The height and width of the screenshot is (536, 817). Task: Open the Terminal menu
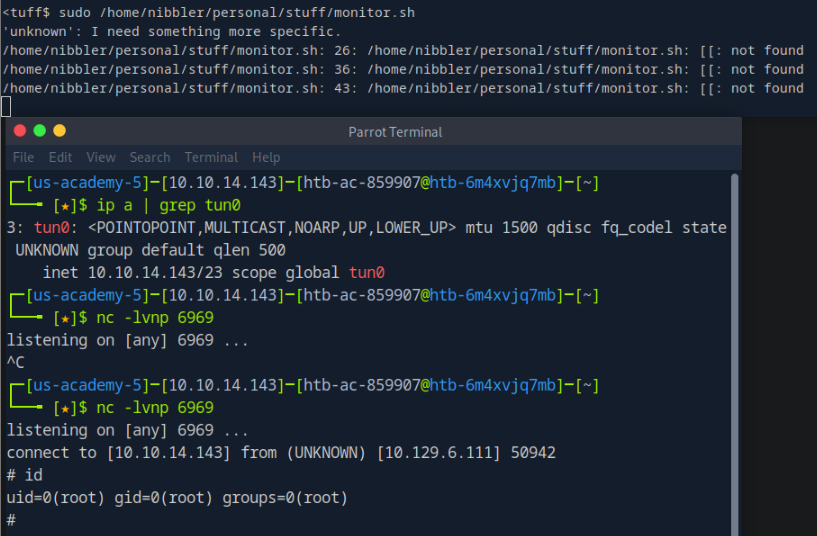tap(211, 157)
